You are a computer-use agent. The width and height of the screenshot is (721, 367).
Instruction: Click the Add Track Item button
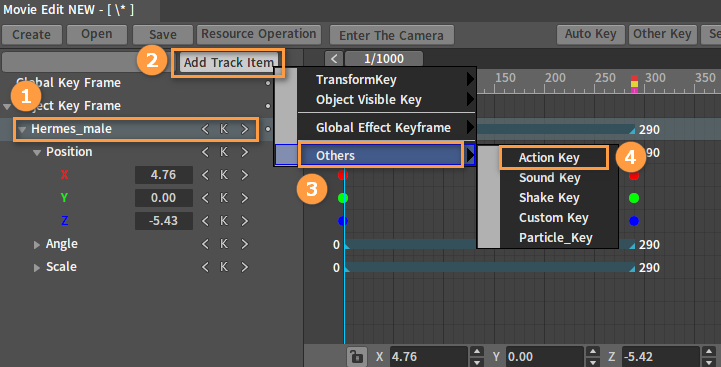click(229, 63)
